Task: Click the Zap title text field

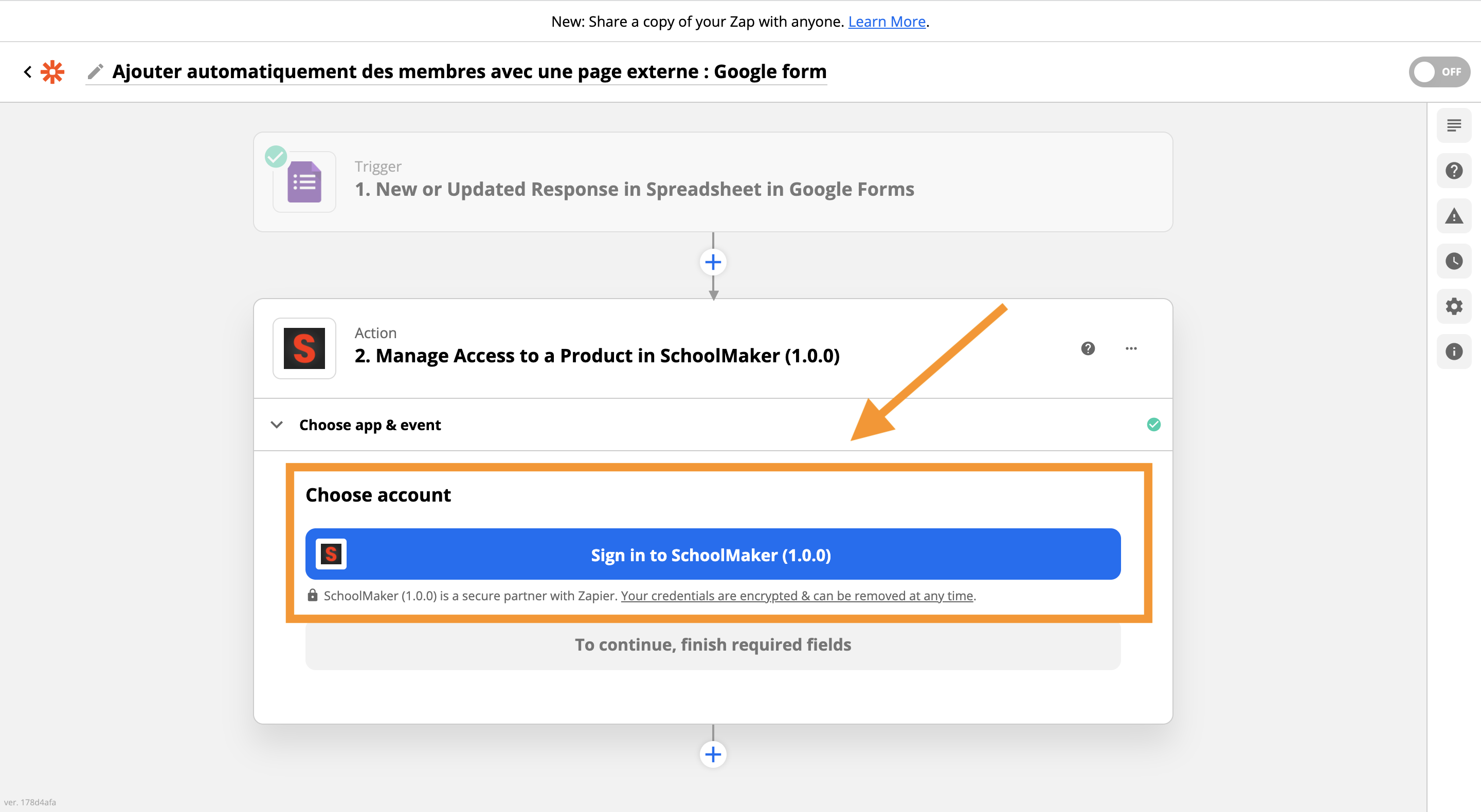Action: (x=468, y=72)
